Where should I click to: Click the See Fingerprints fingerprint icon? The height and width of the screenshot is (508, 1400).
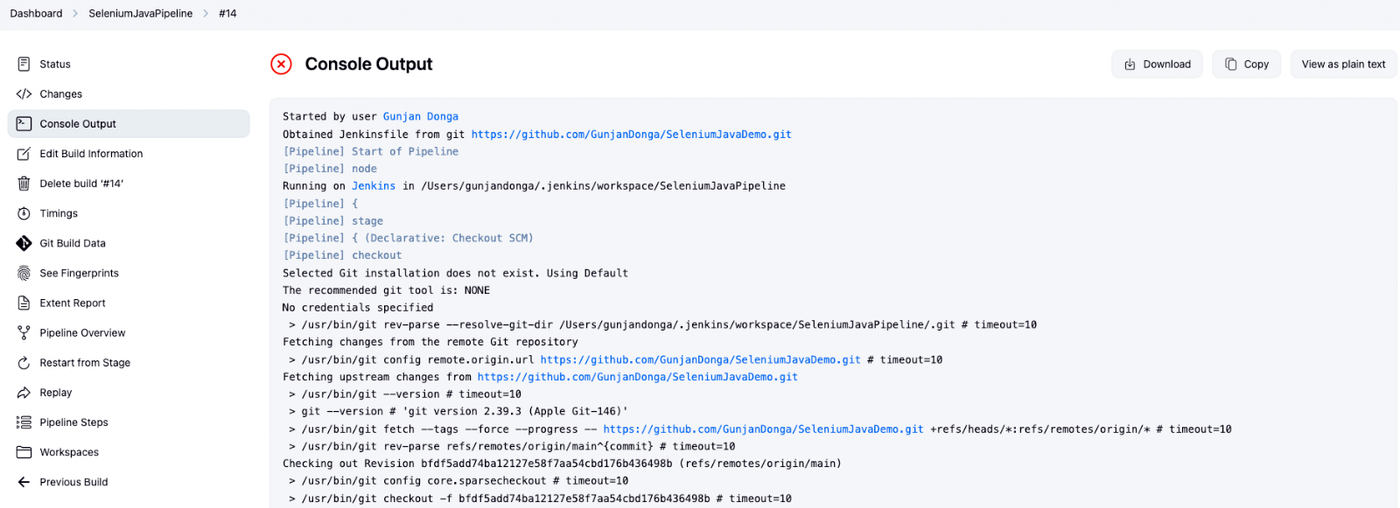[24, 273]
